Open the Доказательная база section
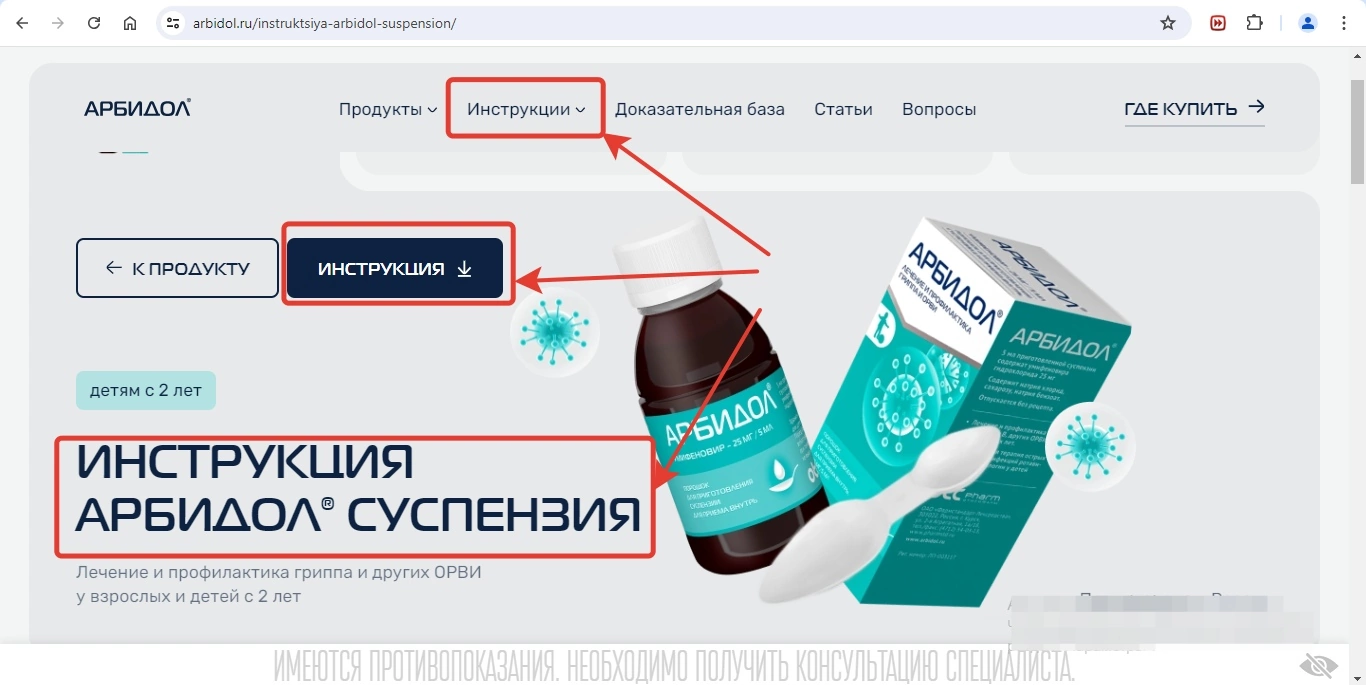Viewport: 1366px width, 685px height. tap(700, 109)
